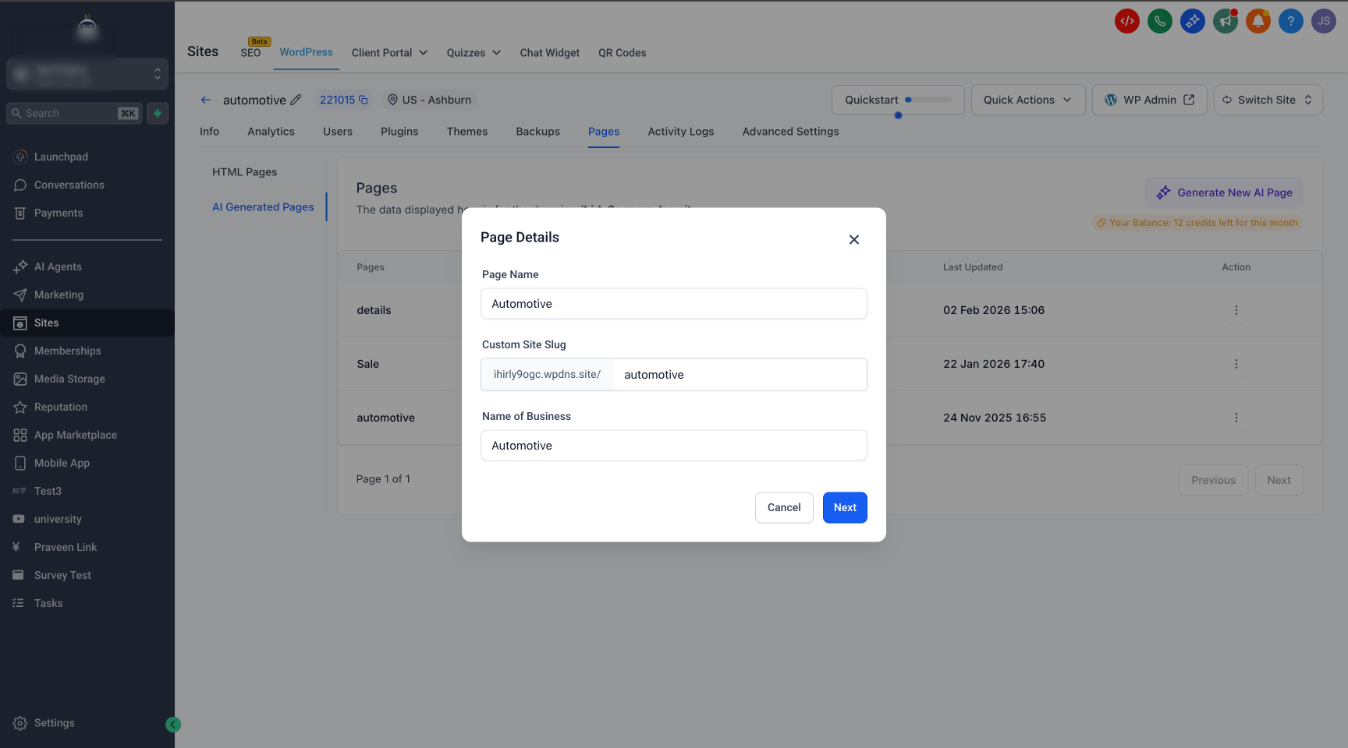Open the Plugins tab
The image size is (1348, 748).
click(x=399, y=131)
